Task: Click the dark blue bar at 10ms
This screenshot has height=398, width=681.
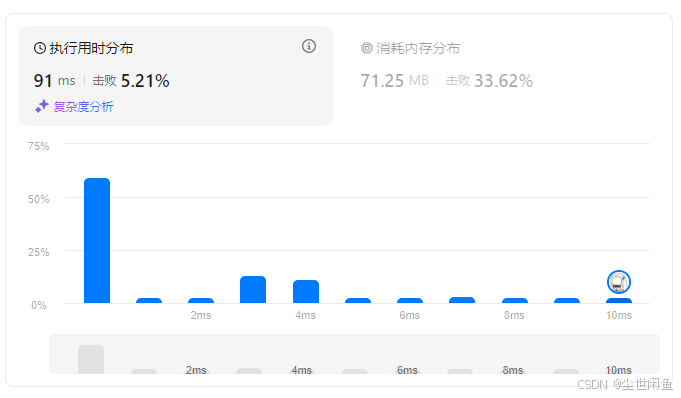Action: coord(619,300)
